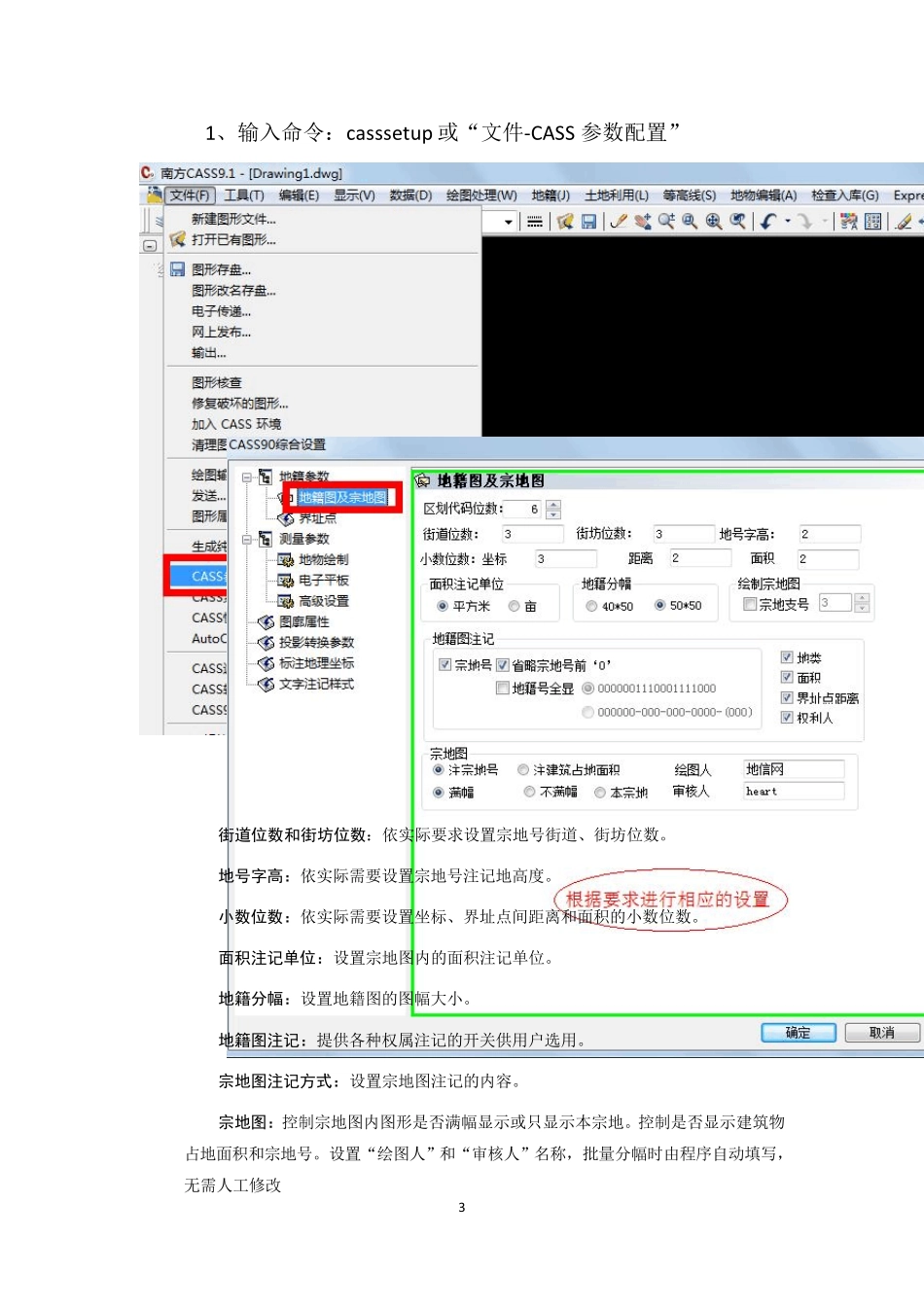Click the undo arrow icon
This screenshot has height=1308, width=924.
tap(767, 222)
